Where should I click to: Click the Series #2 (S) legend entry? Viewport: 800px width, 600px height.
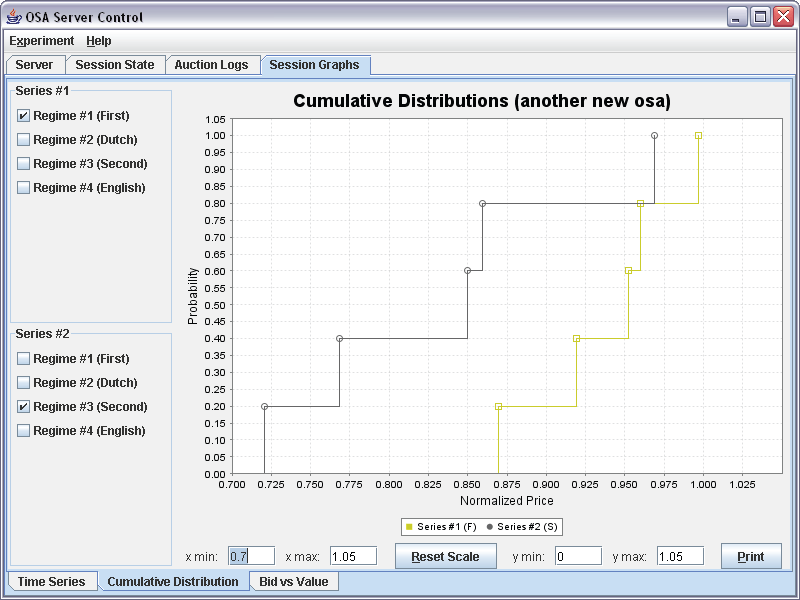click(x=522, y=527)
